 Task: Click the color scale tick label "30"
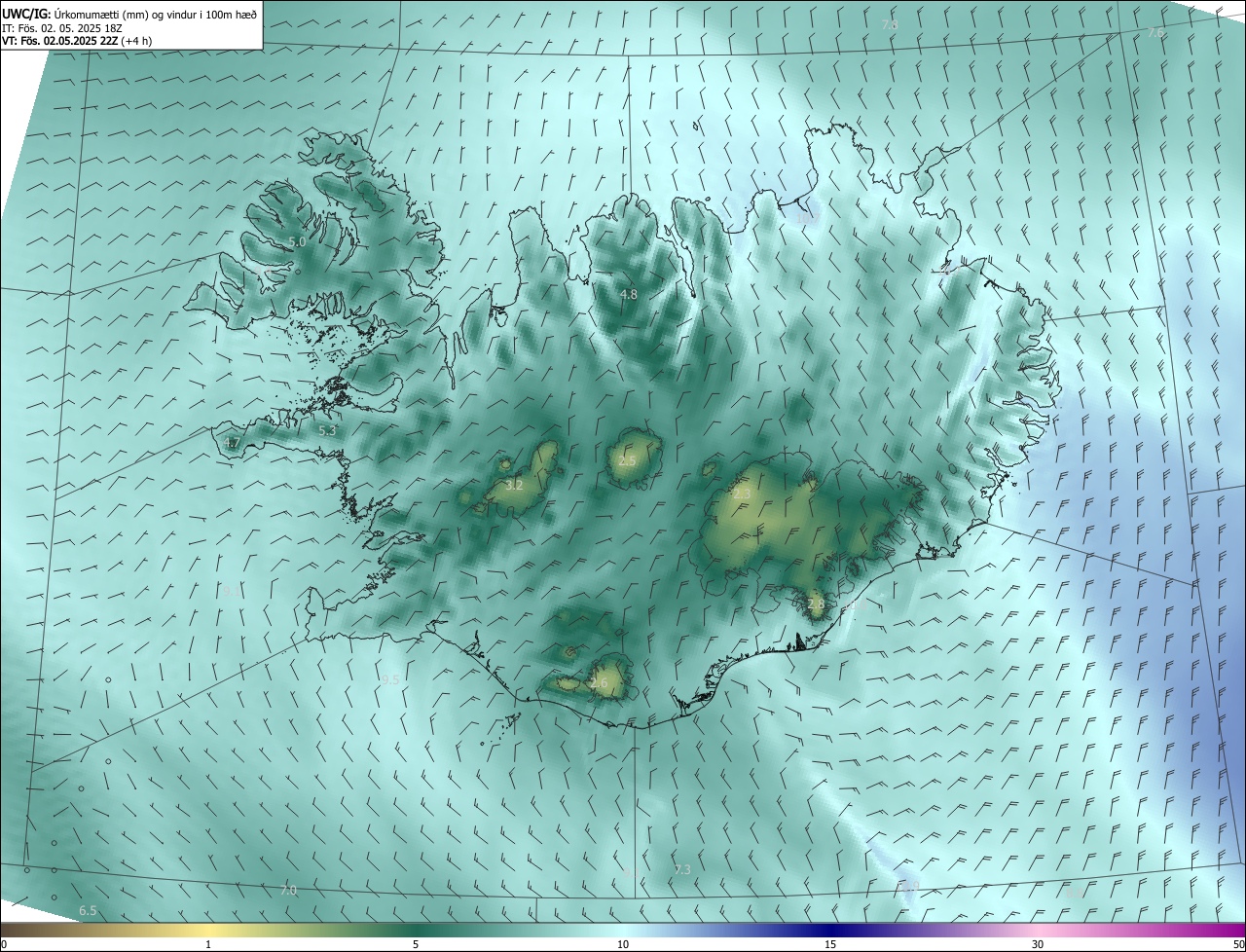click(1038, 945)
